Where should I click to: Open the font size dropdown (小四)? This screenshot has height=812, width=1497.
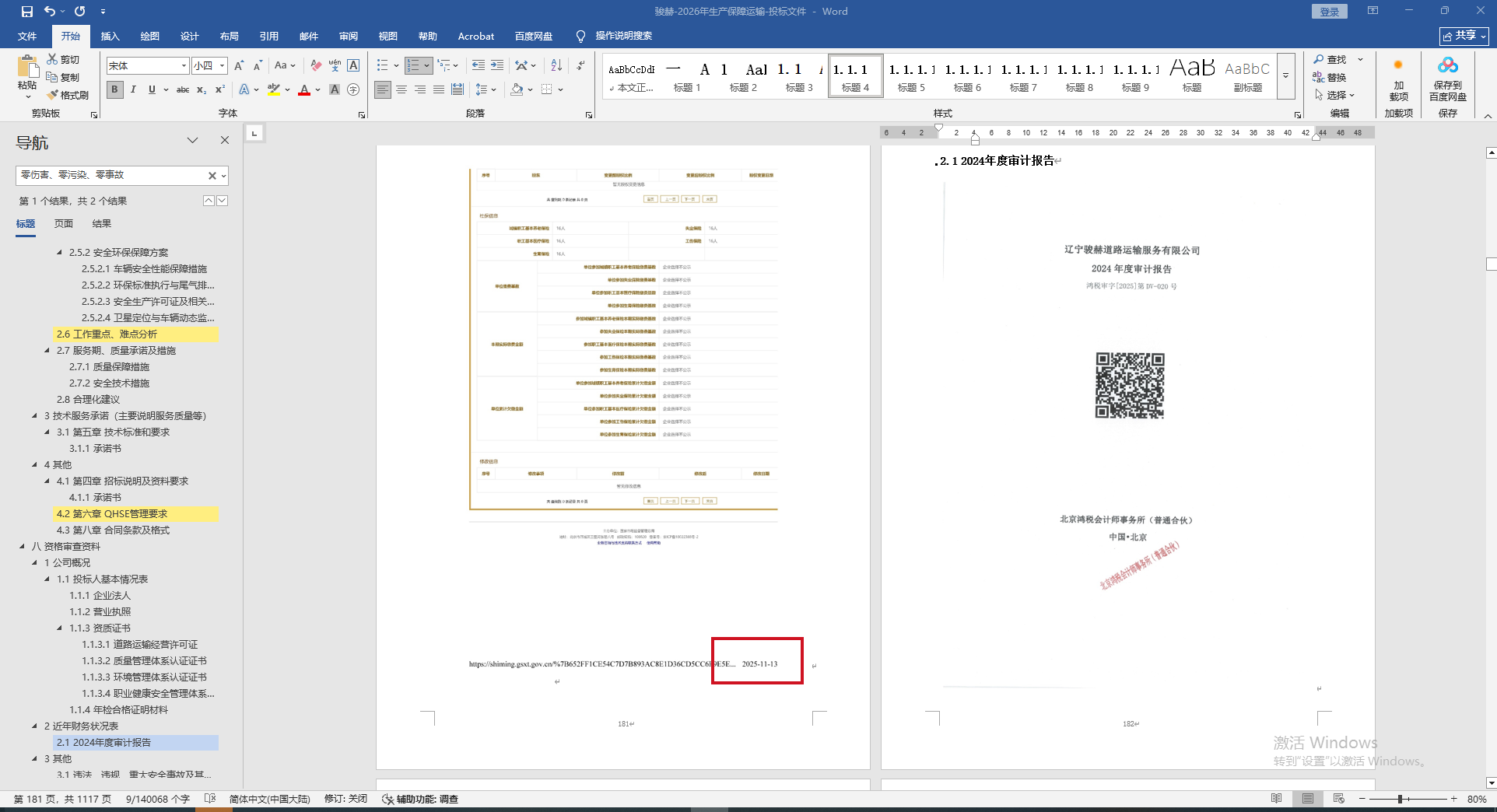(x=222, y=65)
